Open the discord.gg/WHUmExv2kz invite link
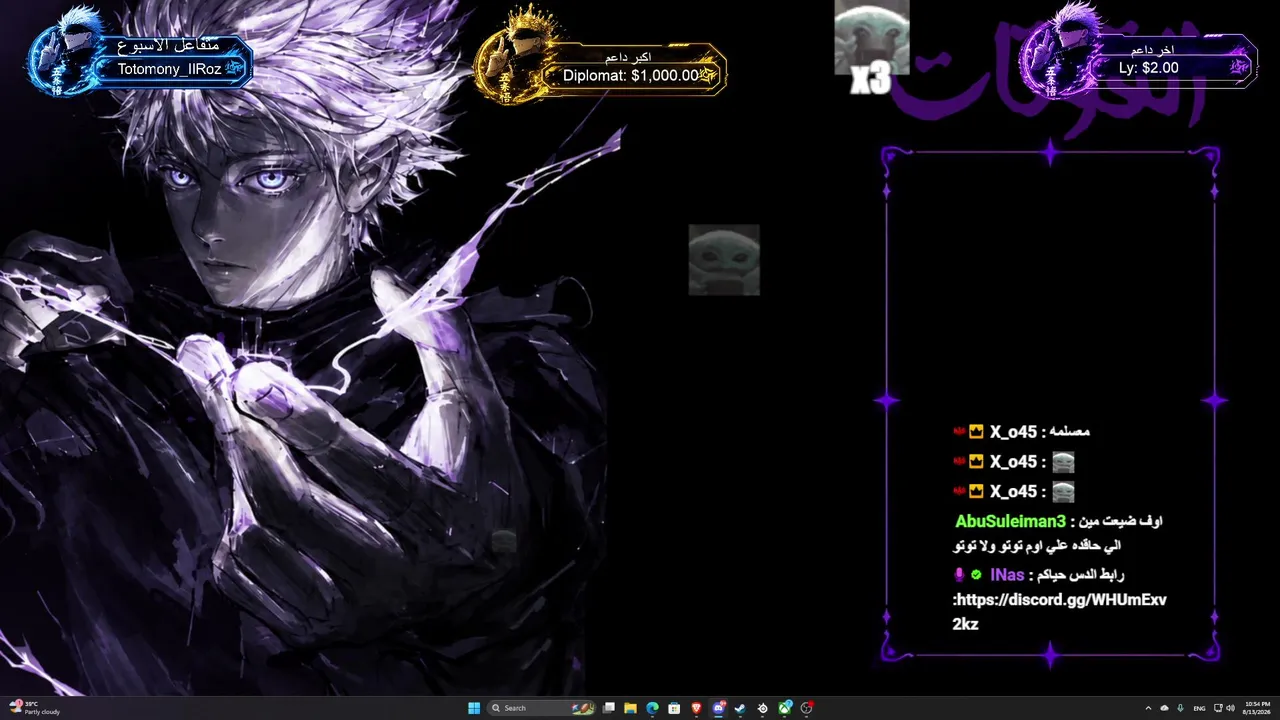Screen dimensions: 1280x720 pos(1060,612)
